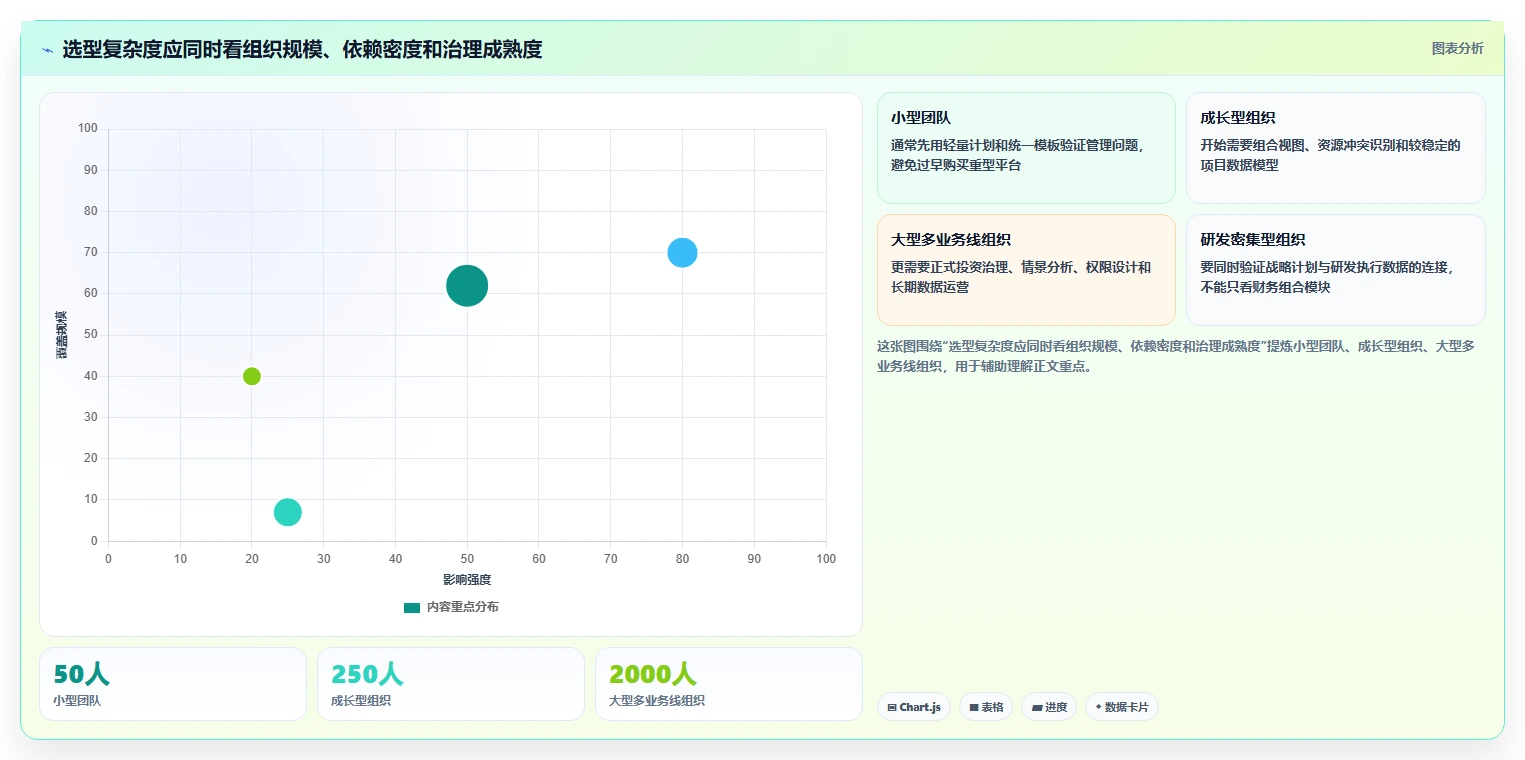
Task: Click icon inside the Chart.js chip
Action: [x=892, y=707]
